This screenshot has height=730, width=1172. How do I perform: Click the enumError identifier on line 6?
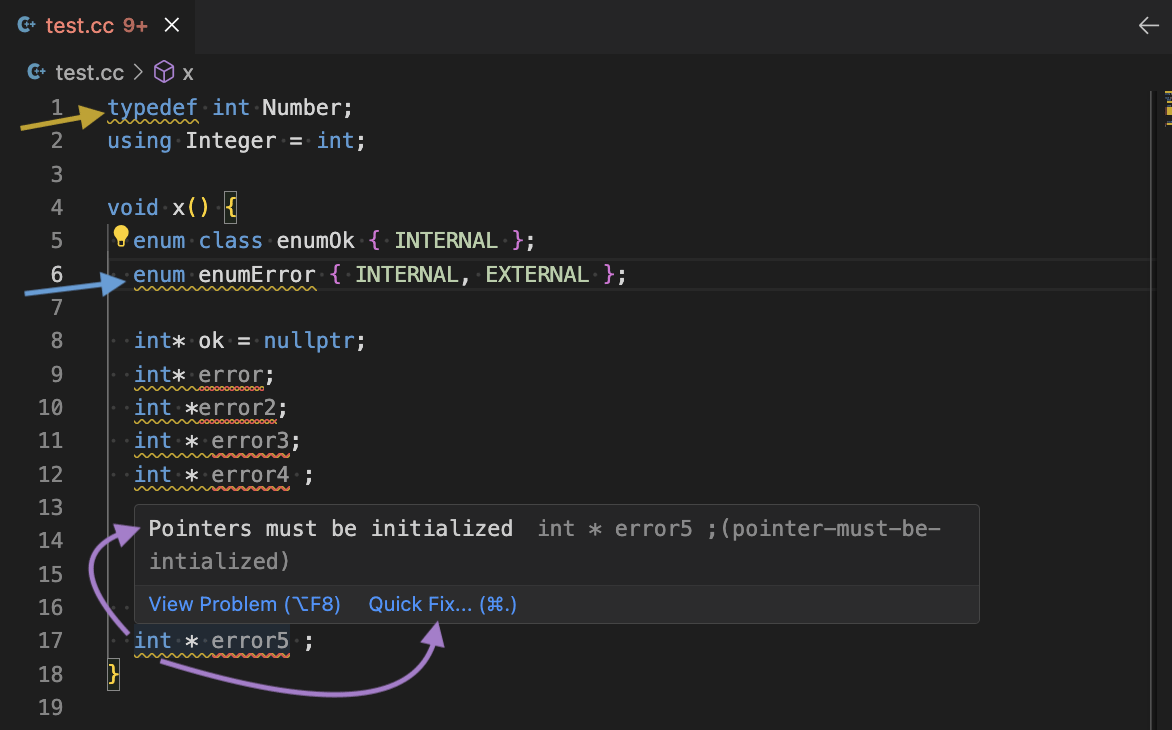click(257, 274)
